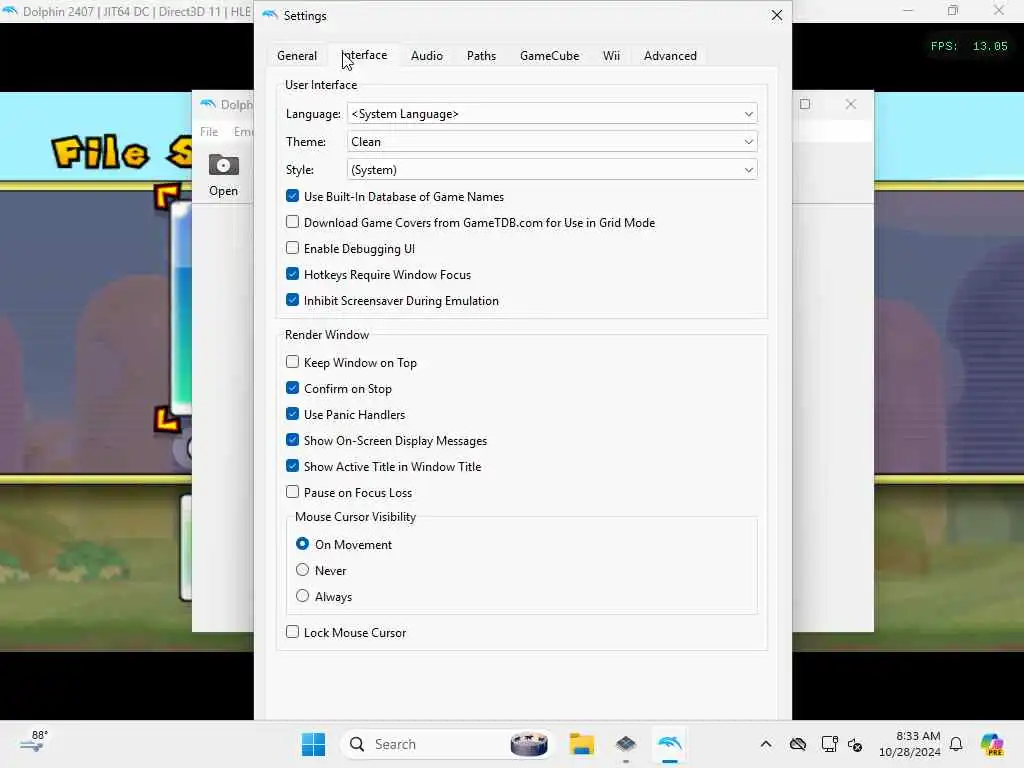Open the weather widget showing 88°
Screen dimensions: 1024x768
coord(34,742)
